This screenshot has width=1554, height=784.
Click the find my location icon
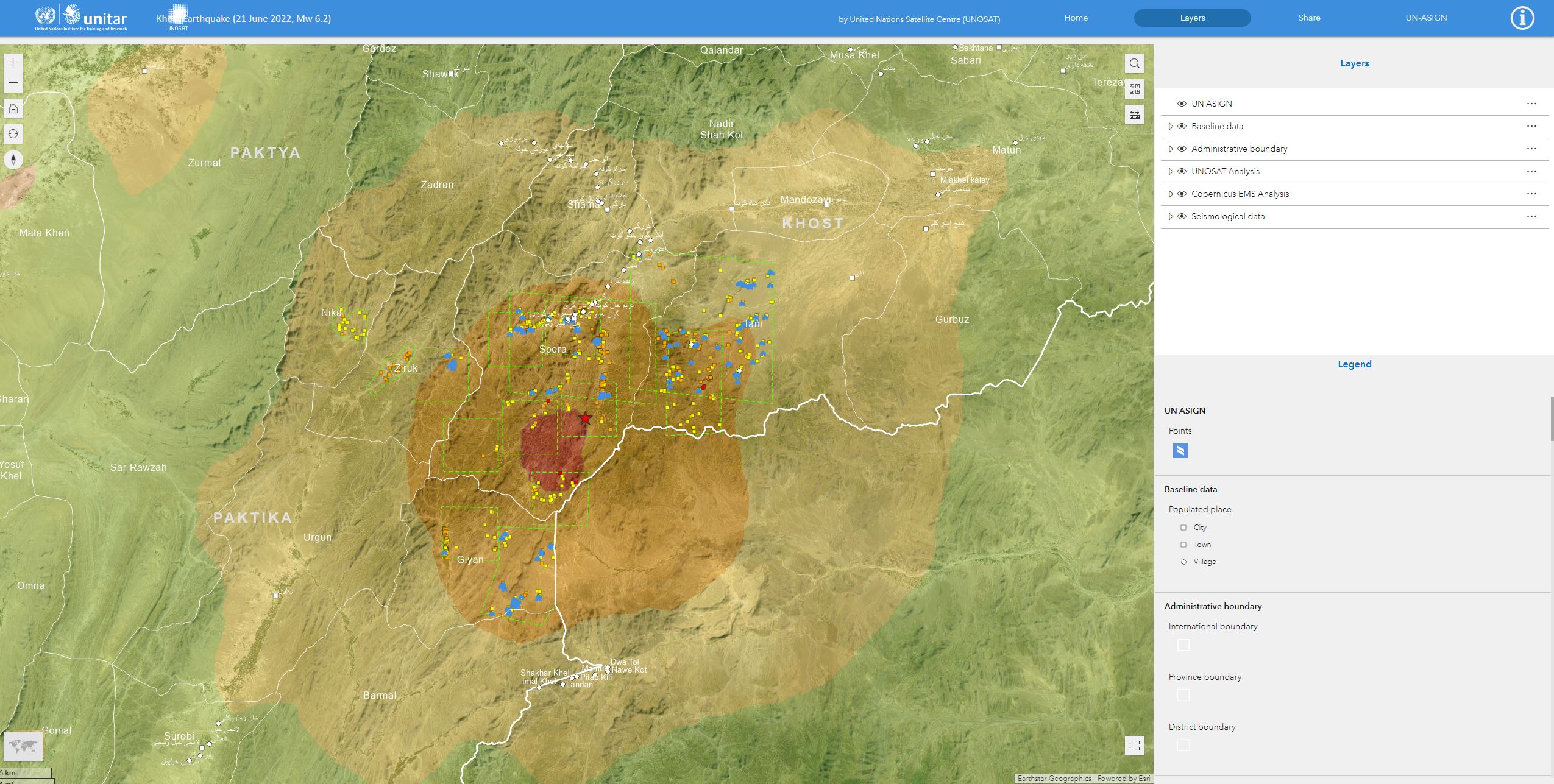[x=13, y=134]
